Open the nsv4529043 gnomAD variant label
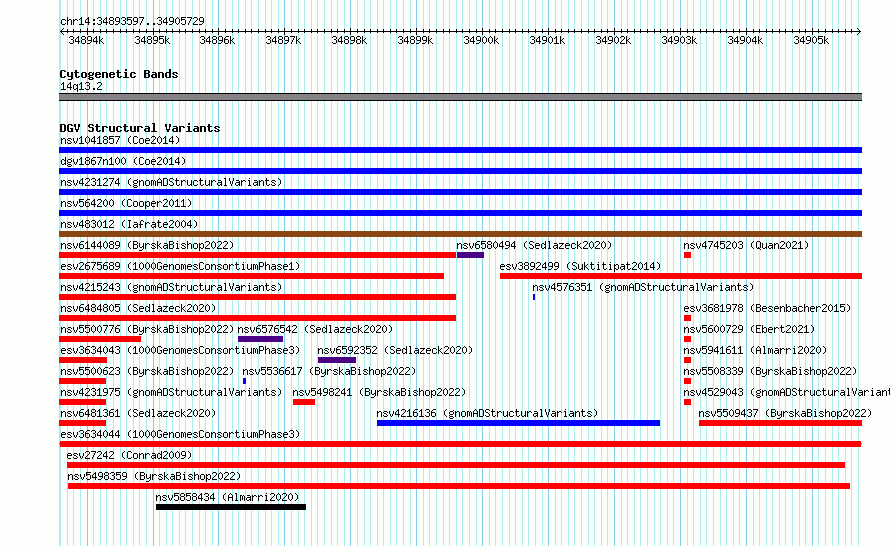 pyautogui.click(x=787, y=392)
